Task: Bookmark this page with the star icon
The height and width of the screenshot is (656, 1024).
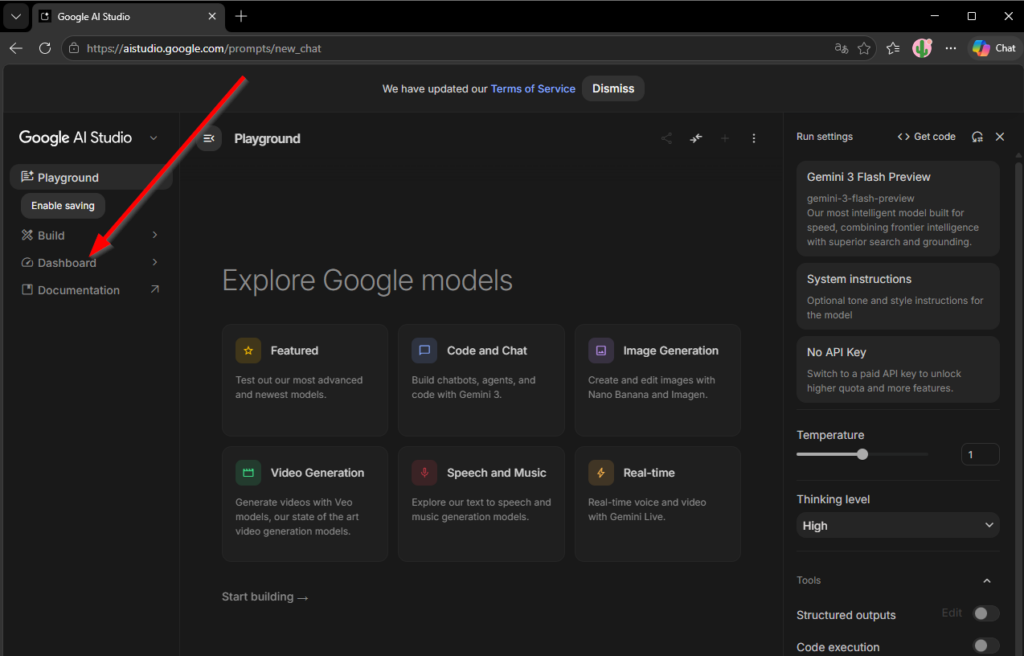Action: click(x=864, y=48)
